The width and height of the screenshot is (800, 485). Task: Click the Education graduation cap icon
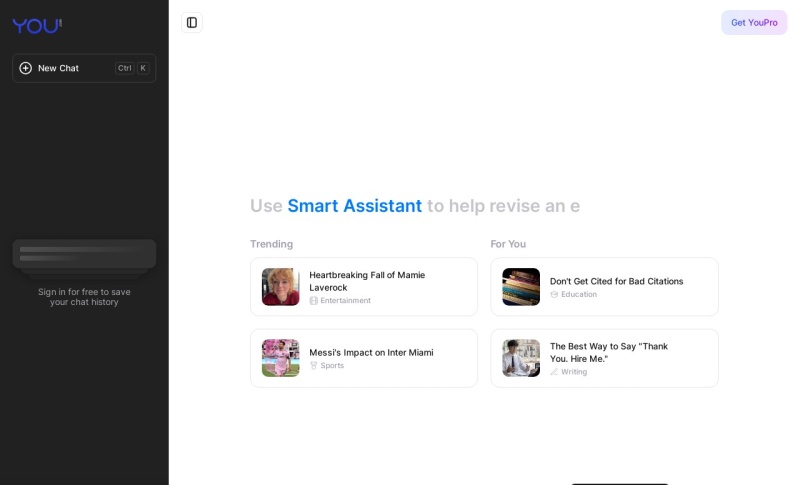[x=554, y=294]
